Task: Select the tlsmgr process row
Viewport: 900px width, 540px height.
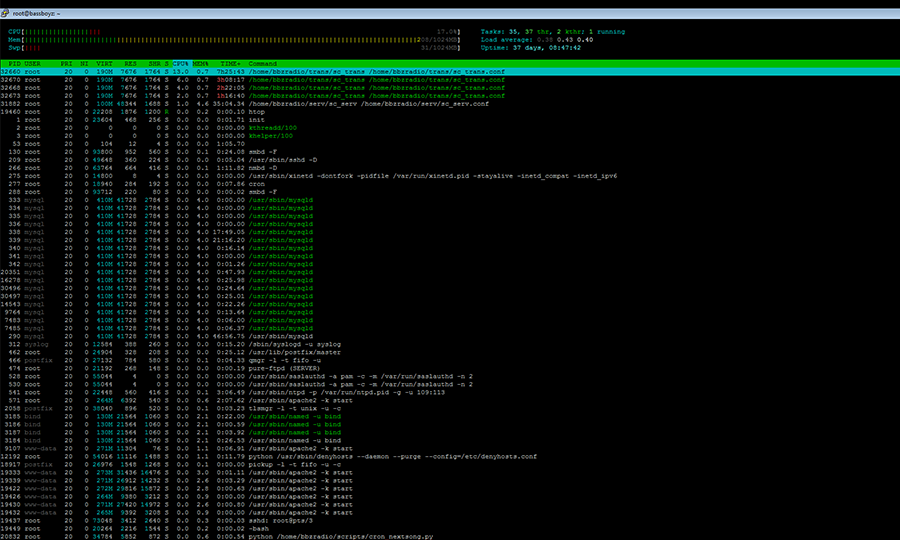Action: click(x=450, y=409)
